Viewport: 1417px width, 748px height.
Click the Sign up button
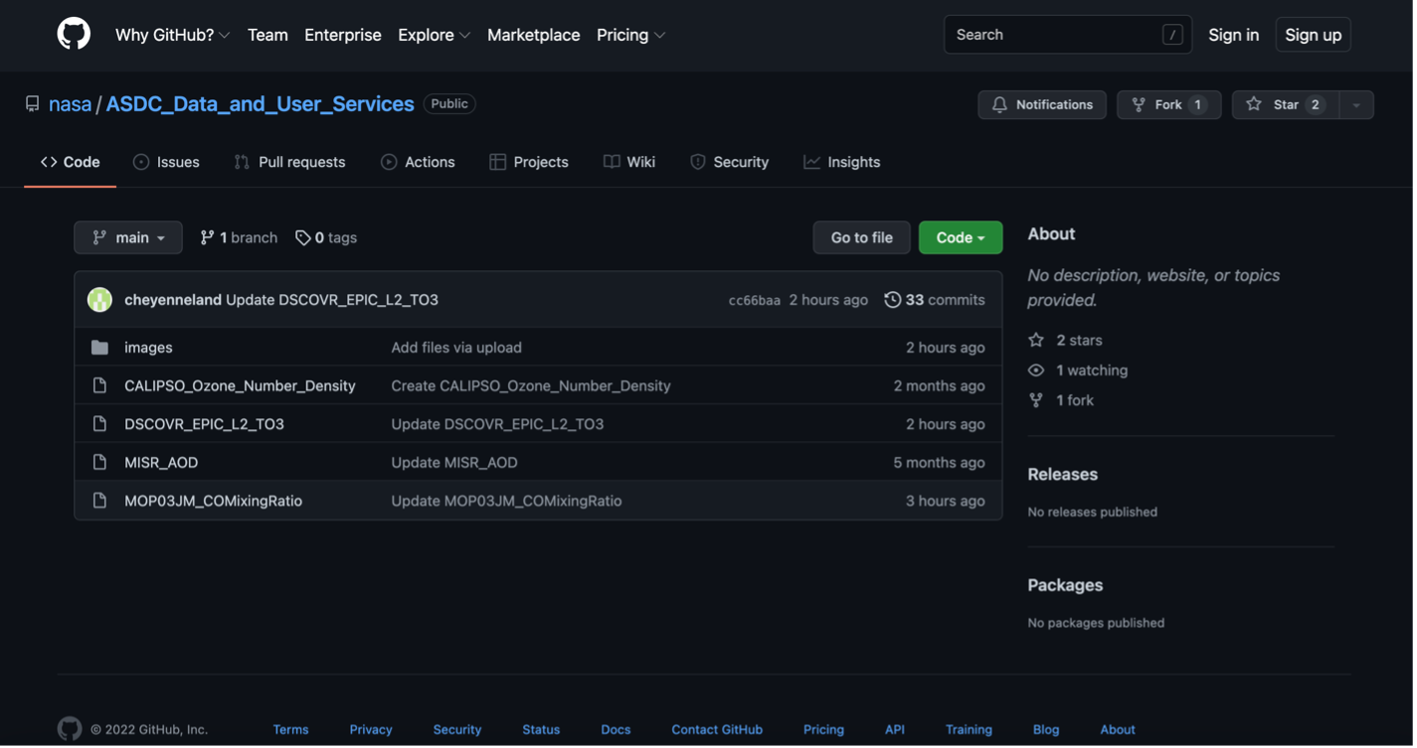coord(1313,35)
